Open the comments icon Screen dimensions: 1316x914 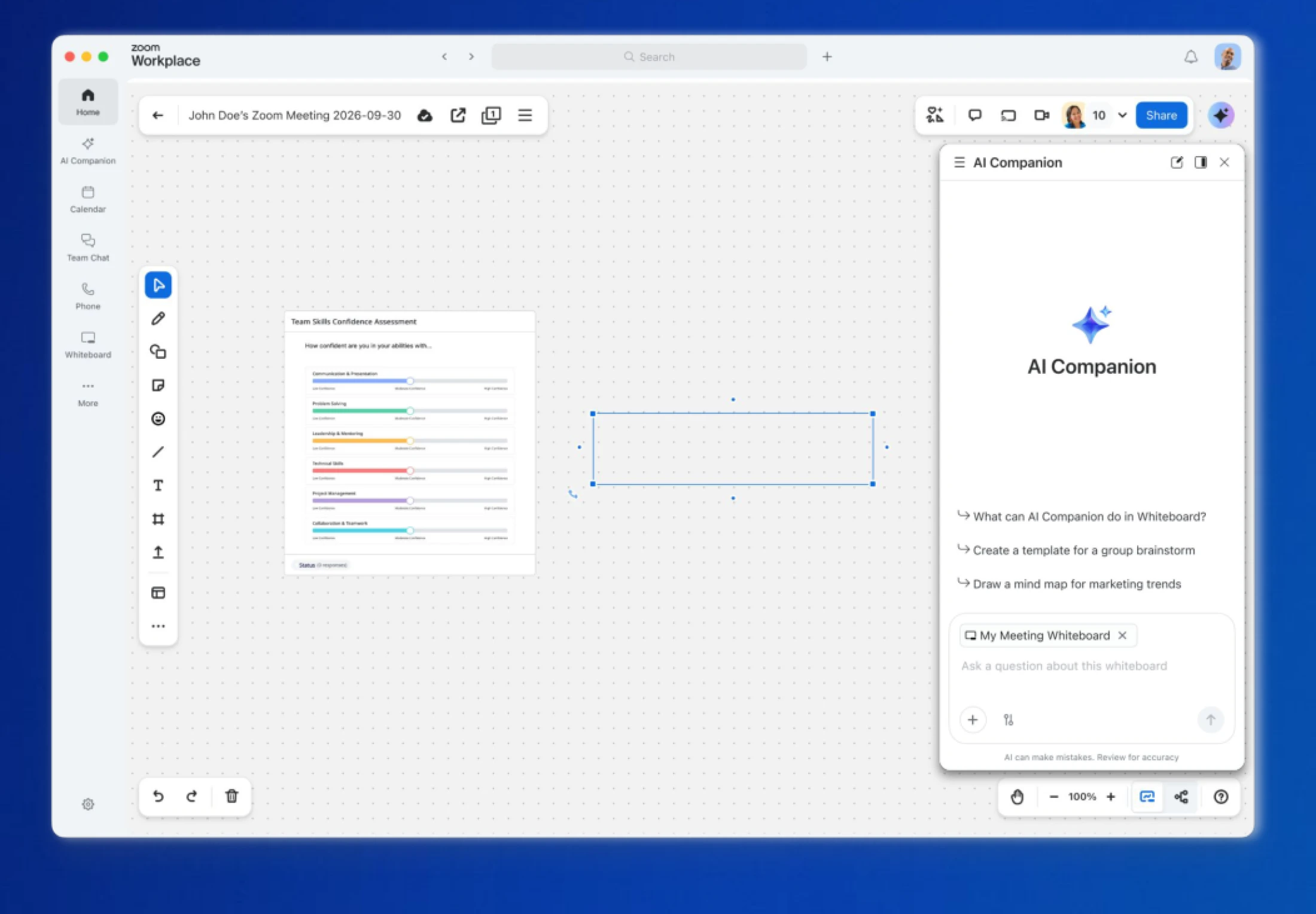tap(974, 115)
